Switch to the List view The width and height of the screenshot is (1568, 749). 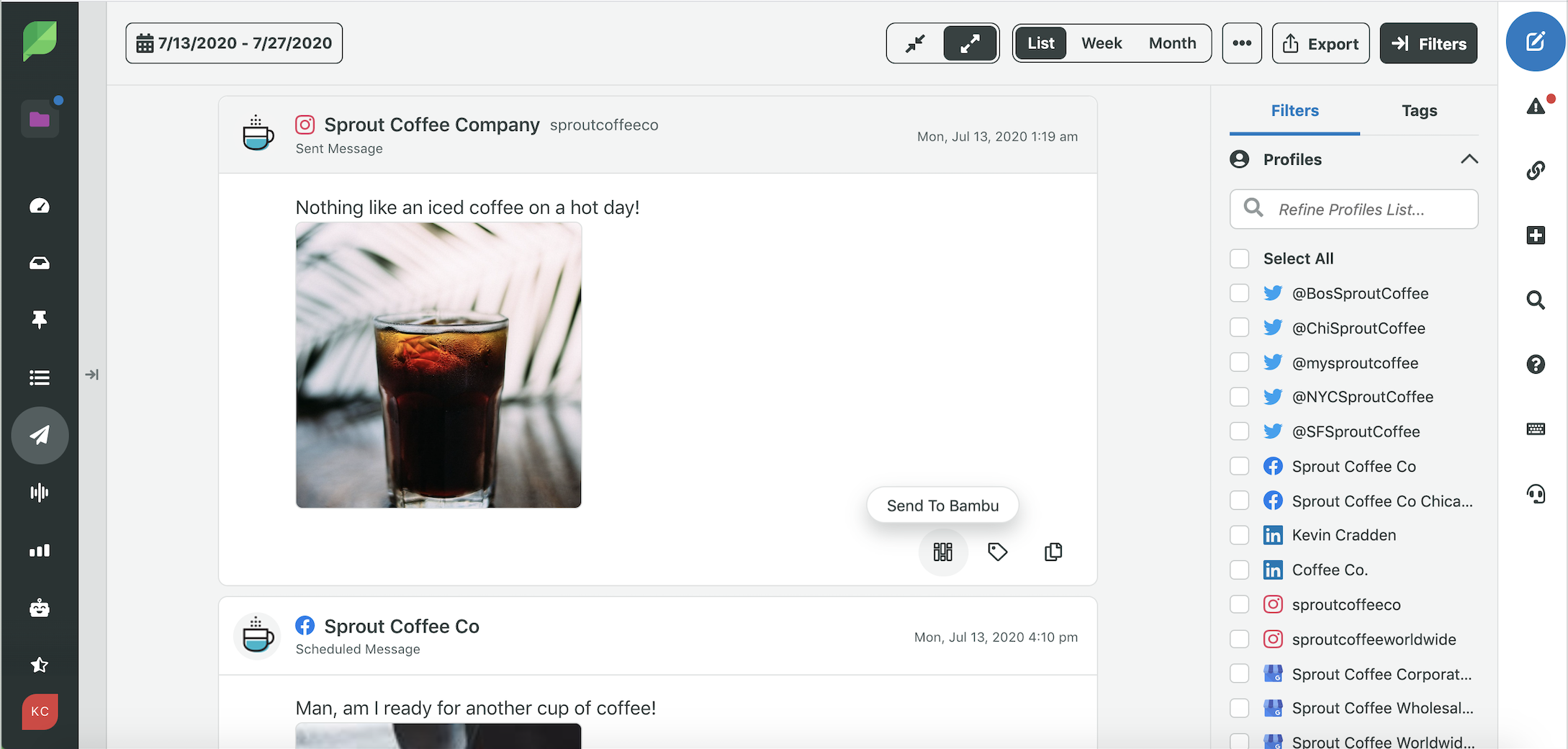click(1040, 43)
